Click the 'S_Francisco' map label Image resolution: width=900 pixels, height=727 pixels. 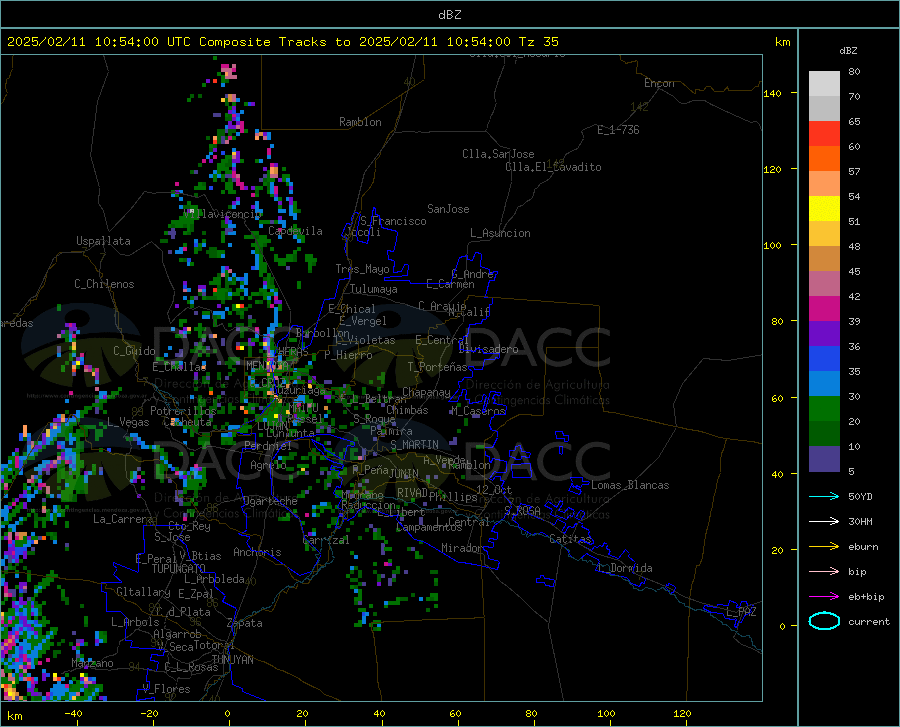point(393,221)
